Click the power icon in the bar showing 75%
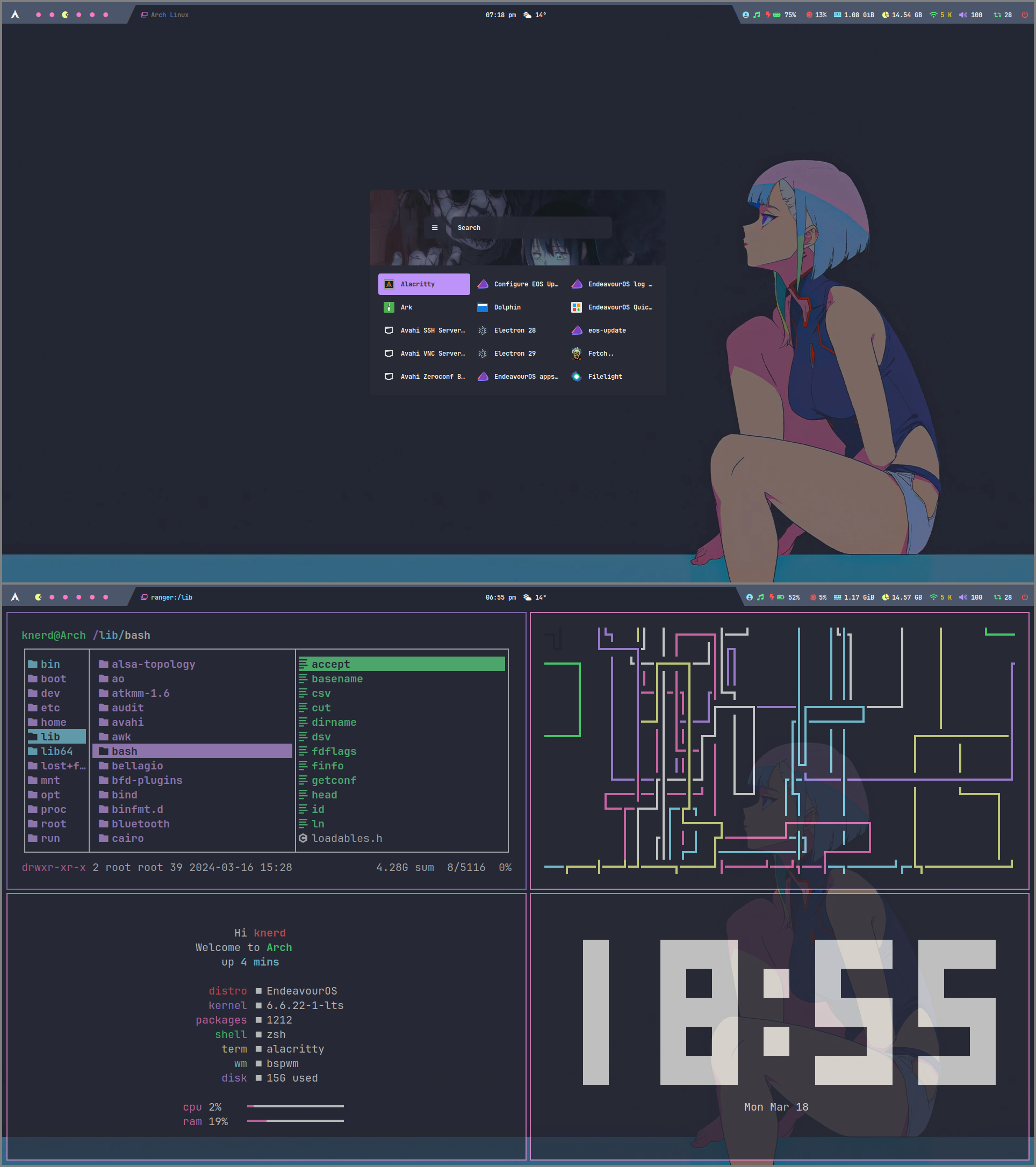 [1025, 15]
